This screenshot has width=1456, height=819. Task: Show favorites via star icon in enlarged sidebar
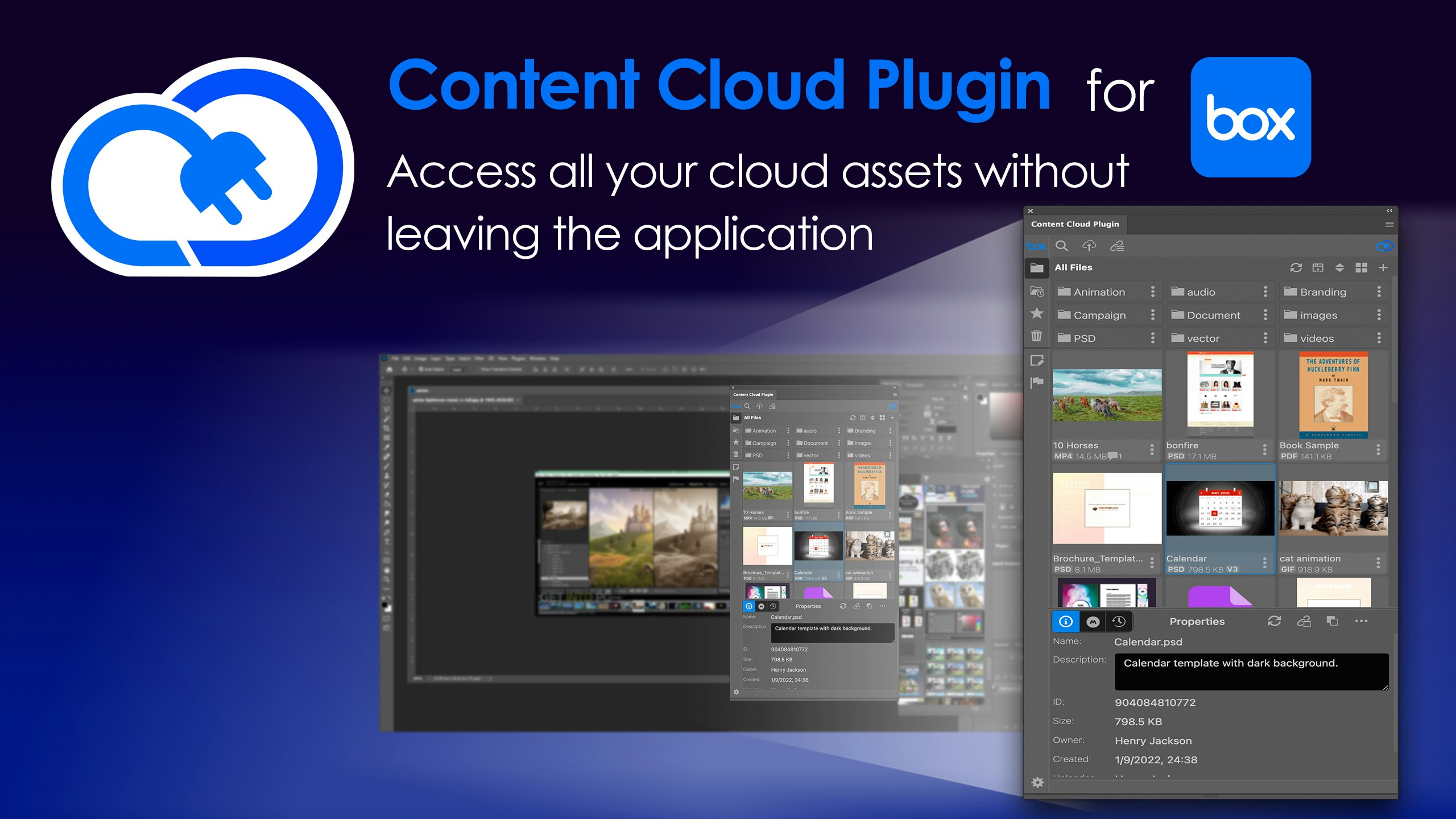(1037, 313)
